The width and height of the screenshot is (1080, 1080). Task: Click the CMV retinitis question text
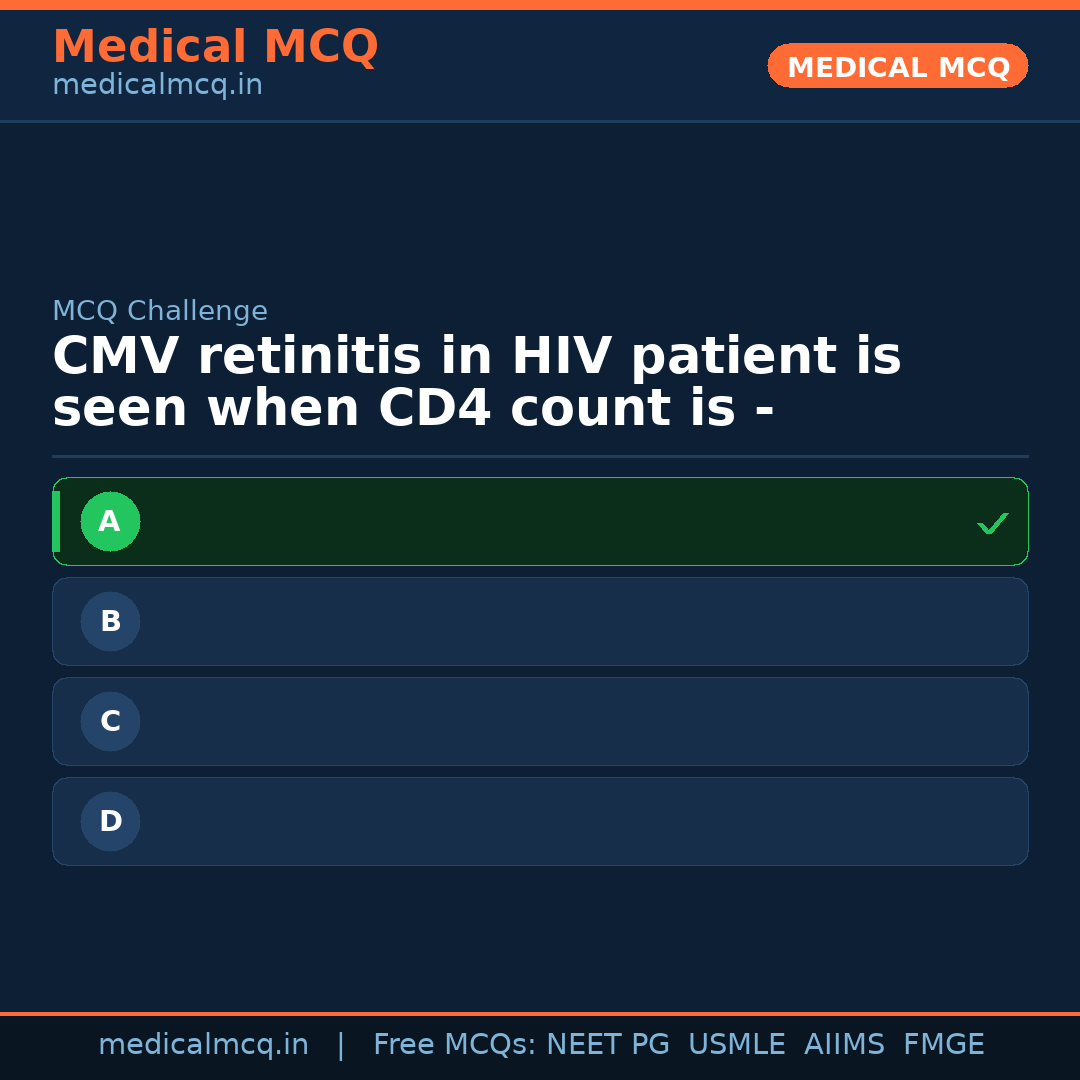[x=476, y=383]
